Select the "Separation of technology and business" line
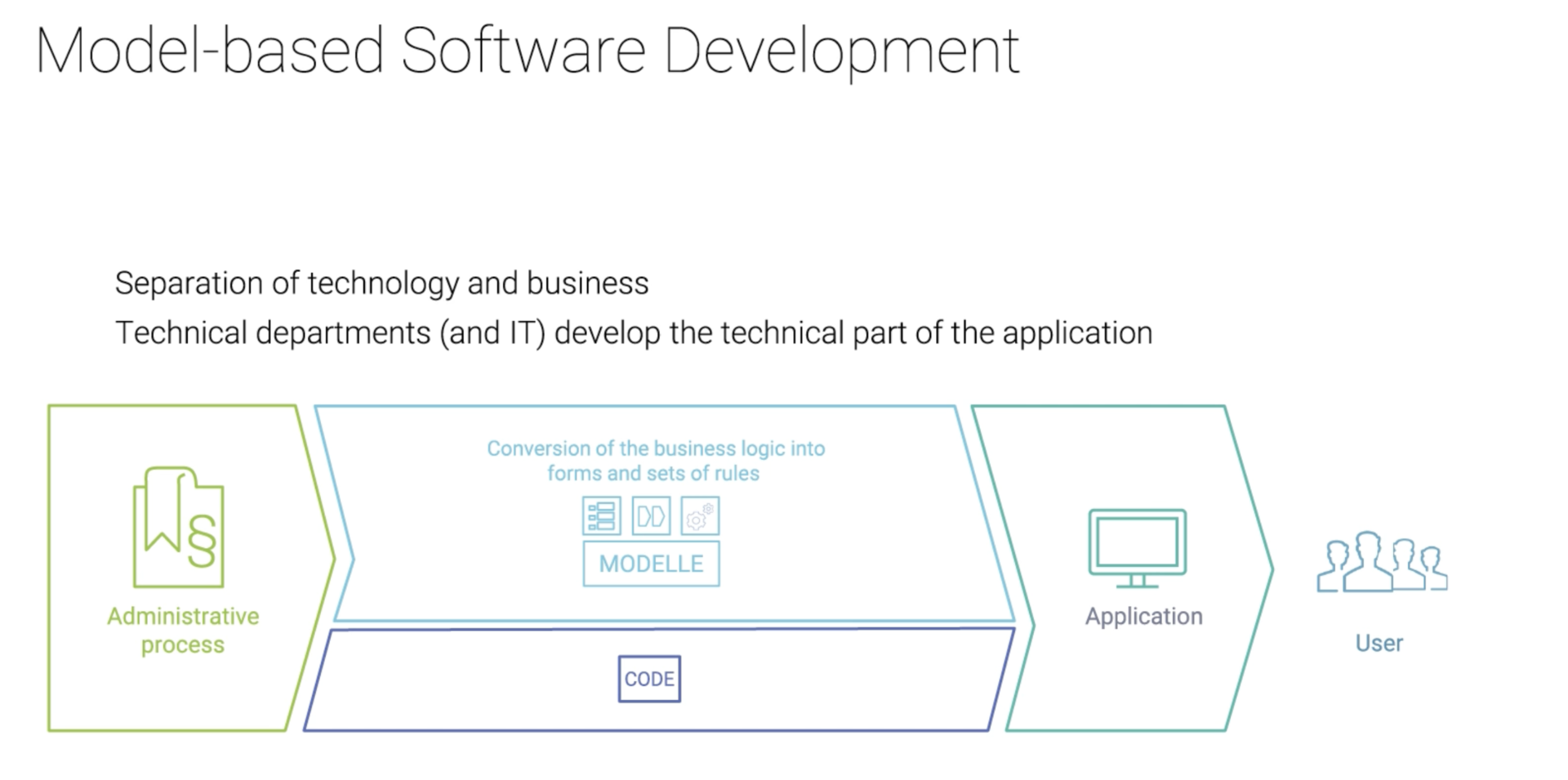Screen dimensions: 1568x780 [381, 283]
